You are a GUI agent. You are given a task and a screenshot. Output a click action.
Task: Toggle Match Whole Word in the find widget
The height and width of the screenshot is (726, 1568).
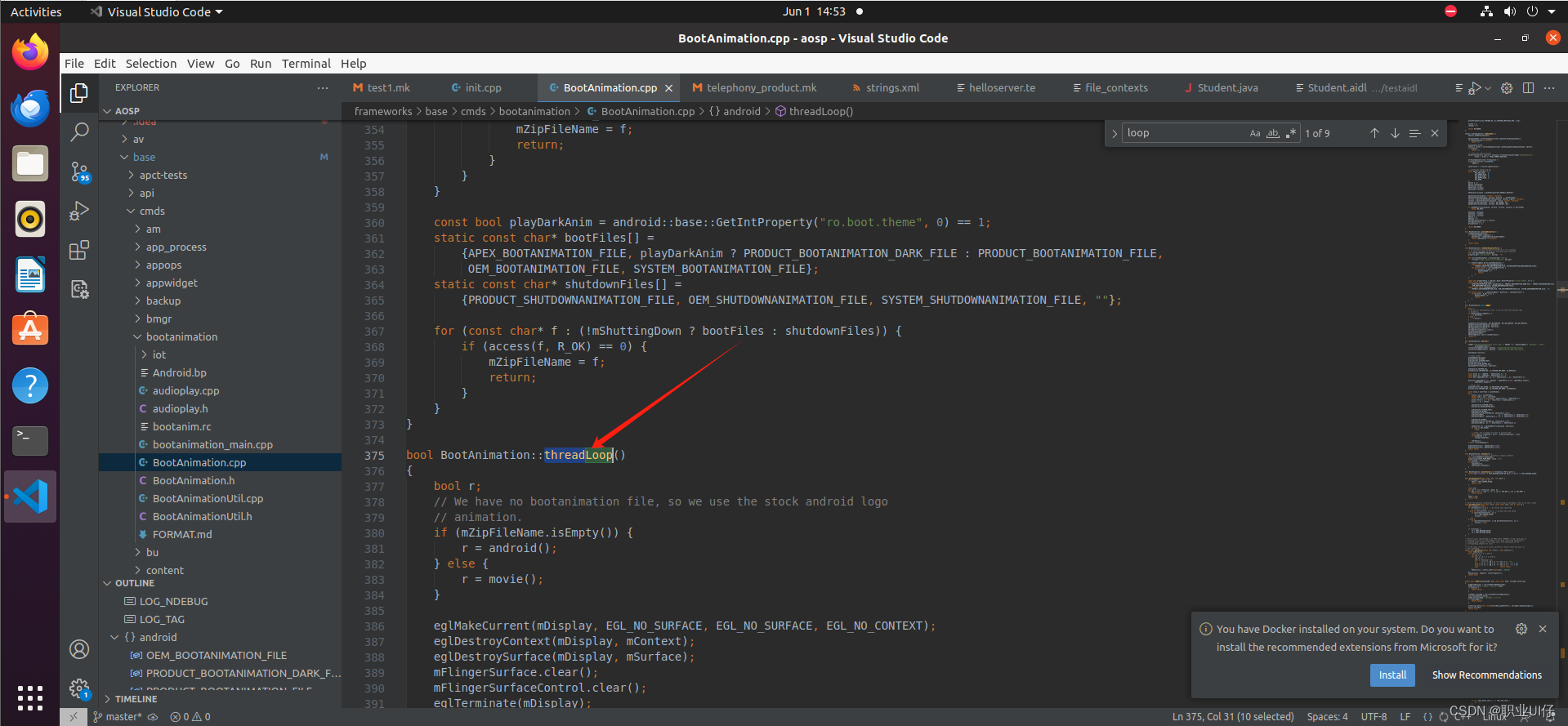click(1273, 133)
